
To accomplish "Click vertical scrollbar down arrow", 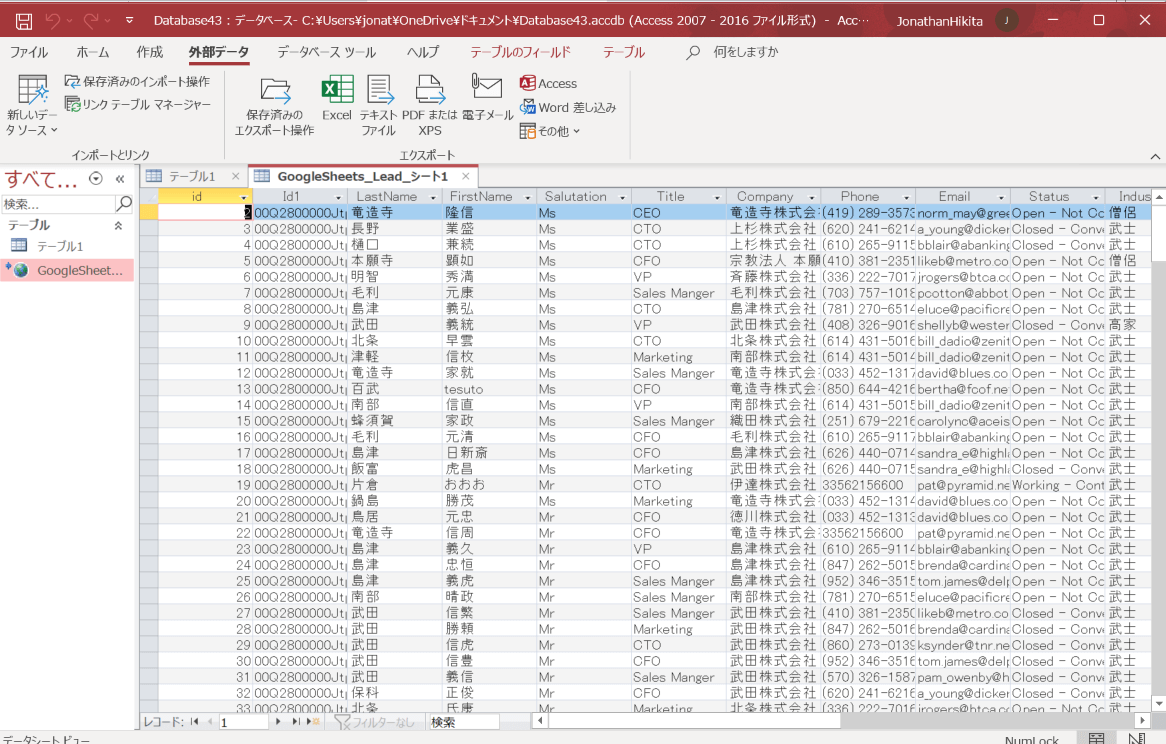I will click(x=1159, y=703).
